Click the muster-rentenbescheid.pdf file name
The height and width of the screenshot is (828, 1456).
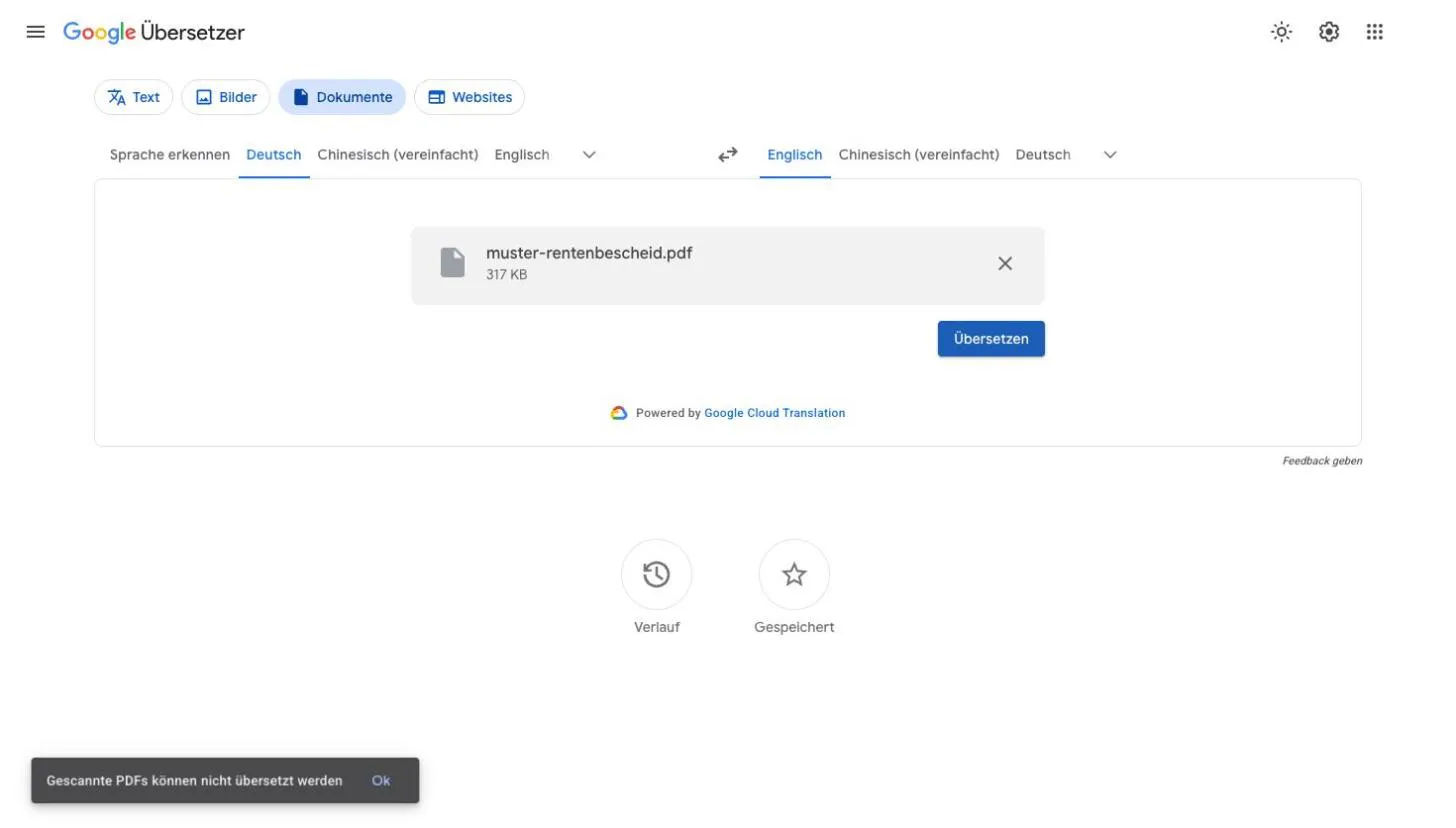tap(589, 253)
